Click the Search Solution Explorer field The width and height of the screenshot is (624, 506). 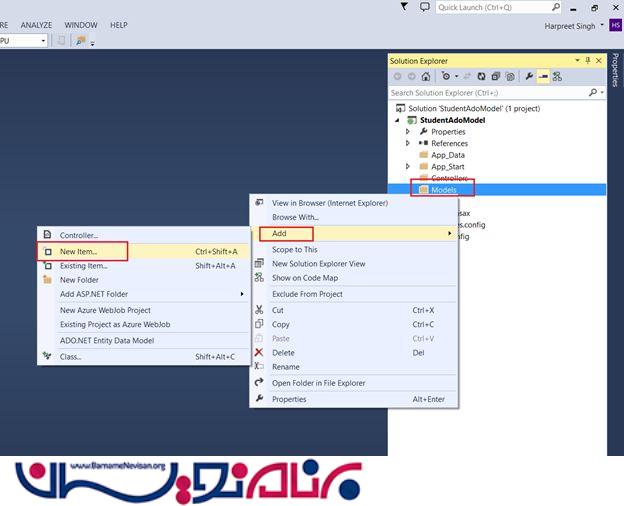[488, 93]
